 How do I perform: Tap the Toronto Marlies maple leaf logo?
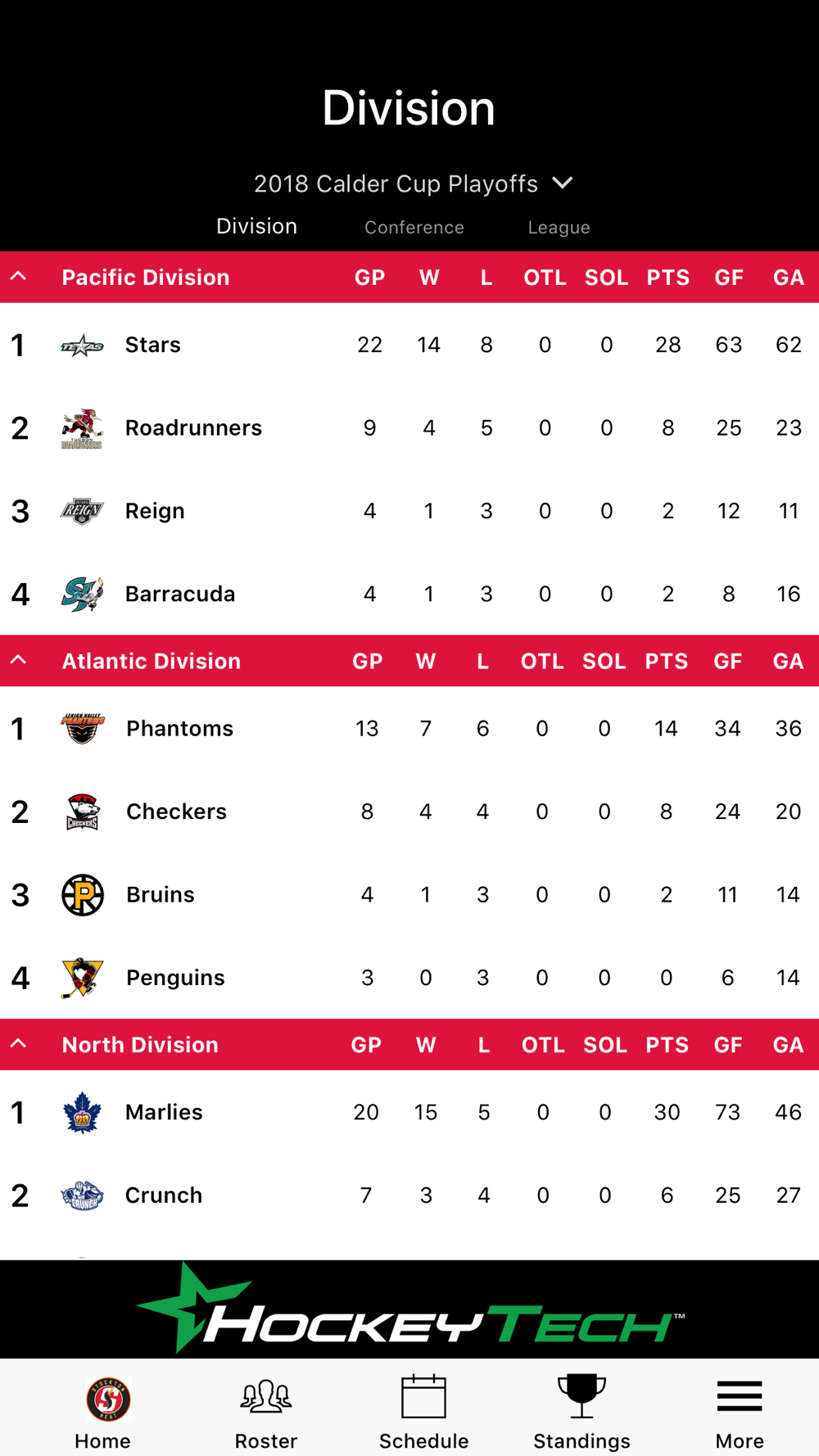coord(82,1113)
